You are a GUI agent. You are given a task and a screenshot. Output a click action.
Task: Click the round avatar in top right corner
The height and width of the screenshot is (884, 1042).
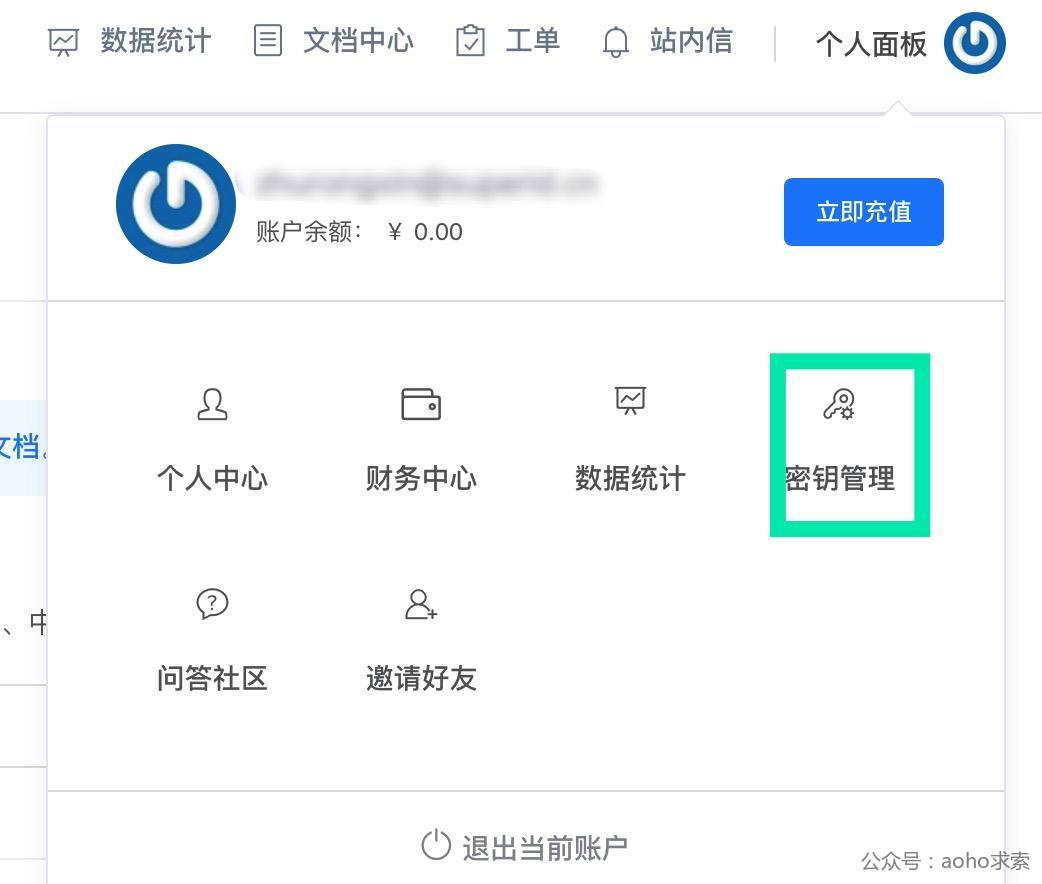point(974,43)
